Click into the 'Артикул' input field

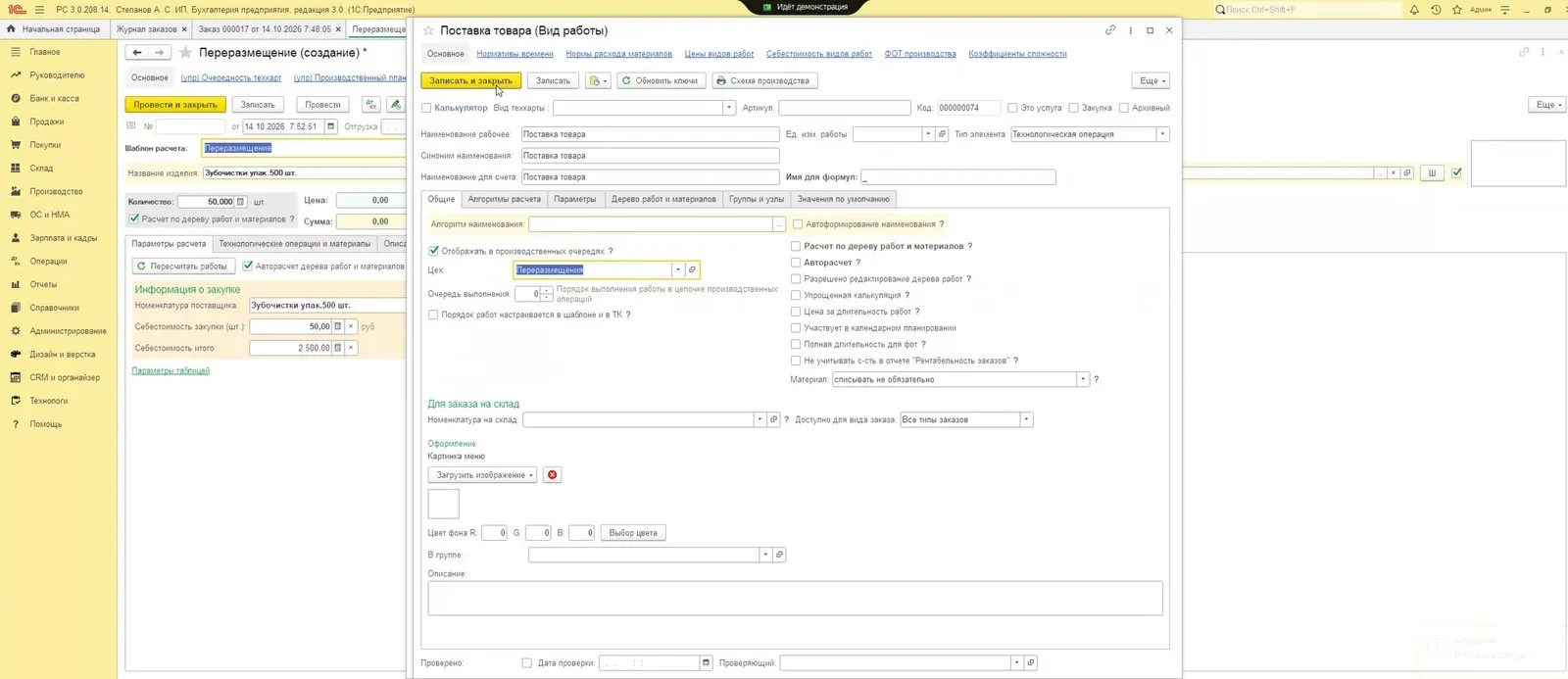843,108
